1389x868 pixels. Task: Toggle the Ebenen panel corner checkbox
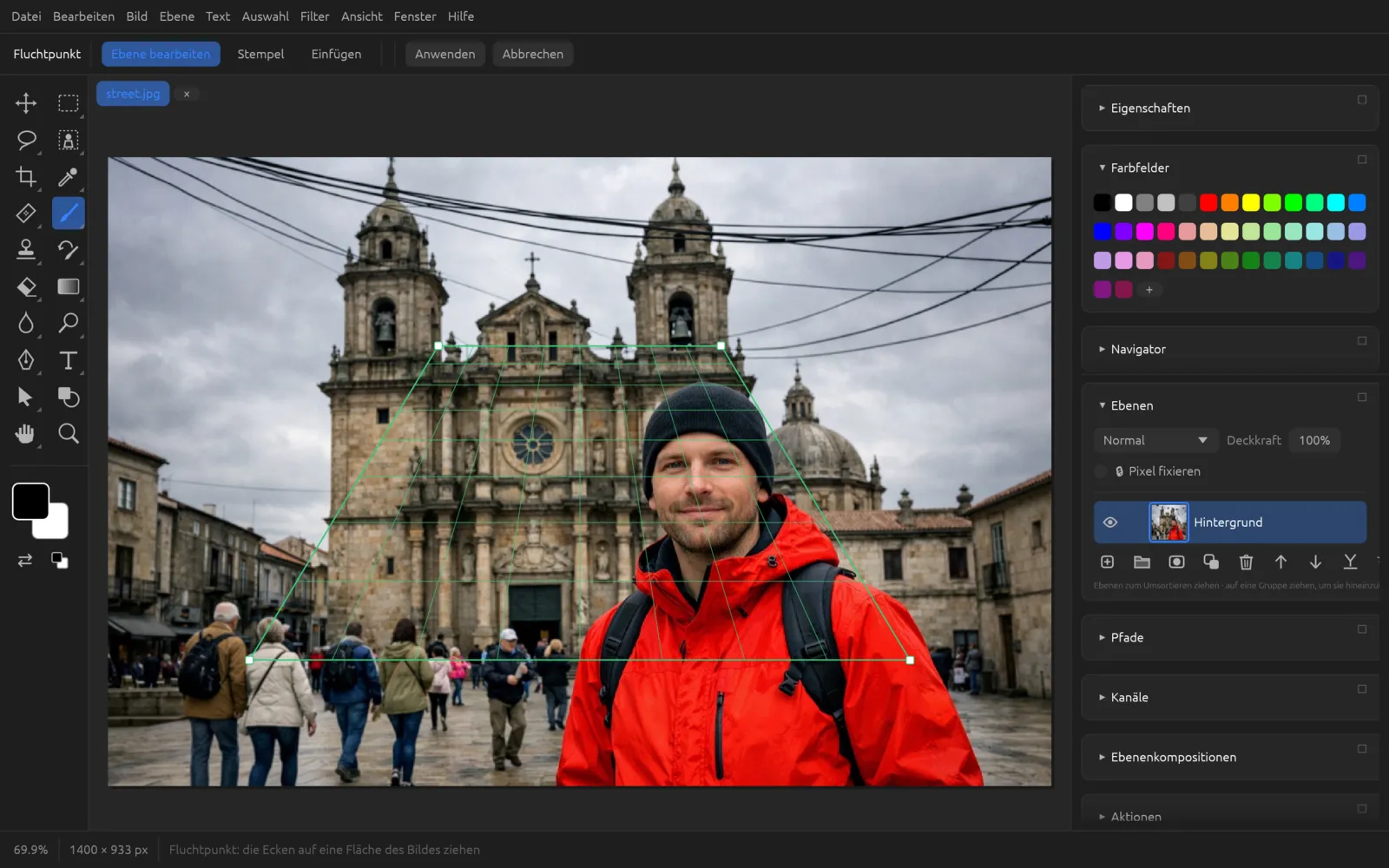point(1362,398)
